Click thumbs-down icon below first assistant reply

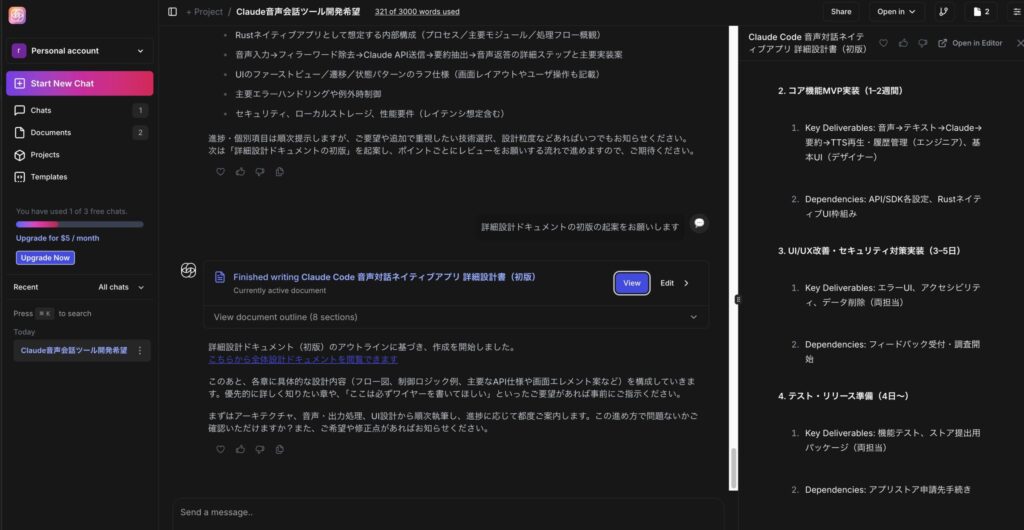pos(260,172)
